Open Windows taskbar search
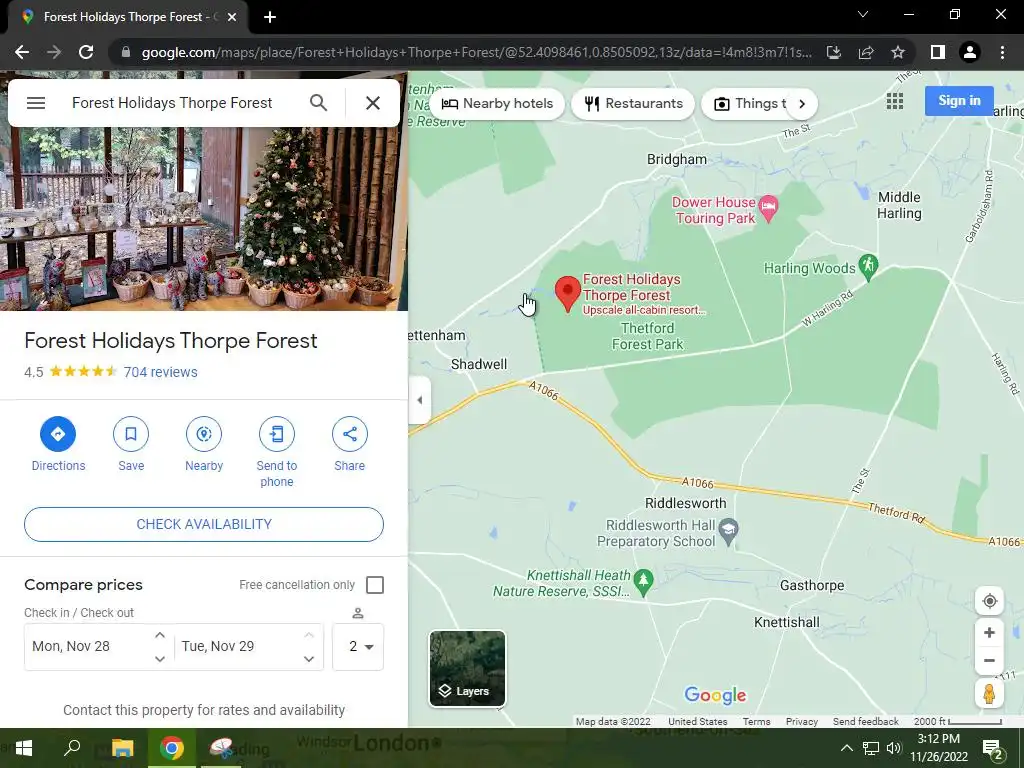Screen dimensions: 1024x768 click(72, 748)
